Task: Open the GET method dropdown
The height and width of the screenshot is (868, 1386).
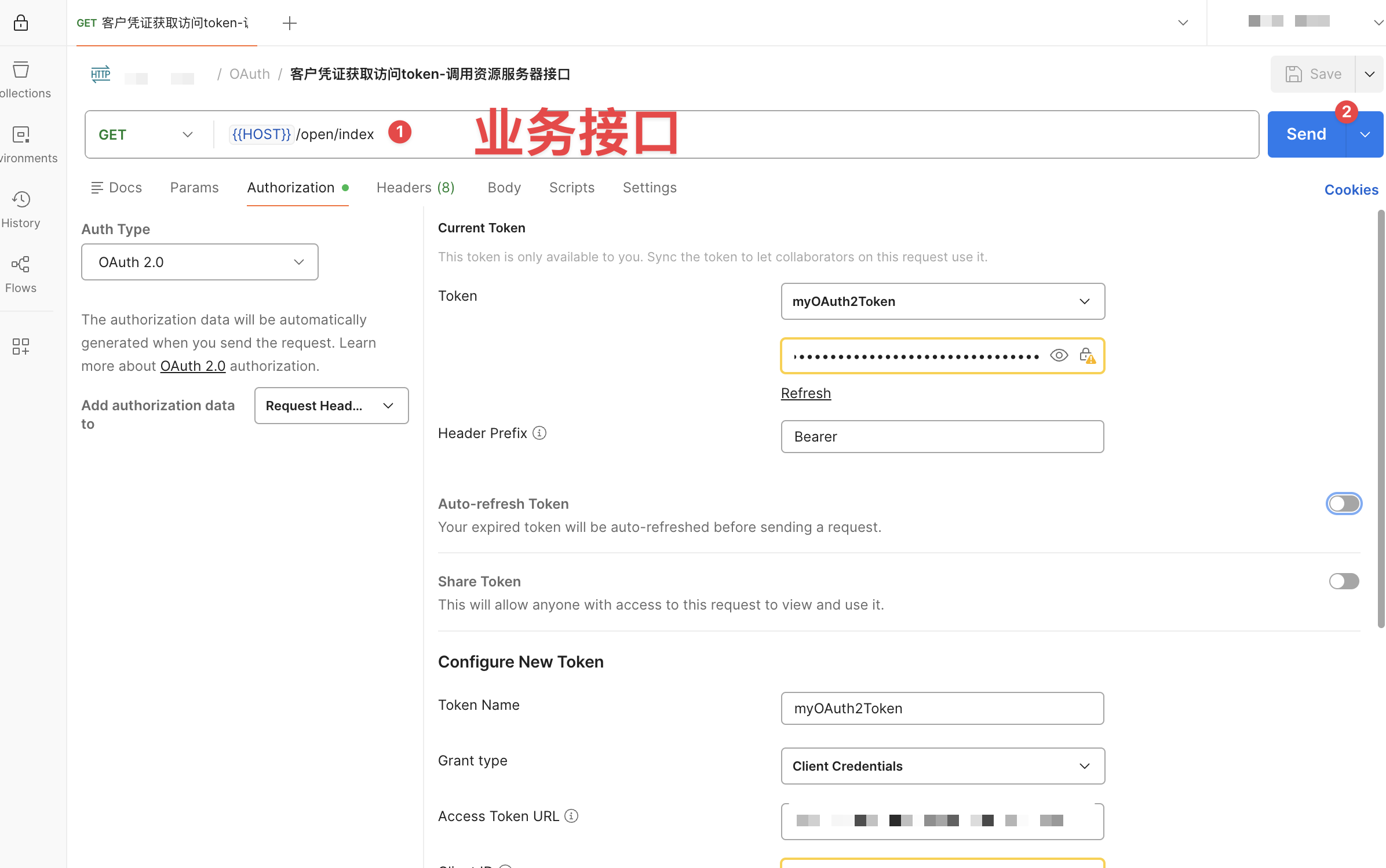Action: pyautogui.click(x=145, y=134)
